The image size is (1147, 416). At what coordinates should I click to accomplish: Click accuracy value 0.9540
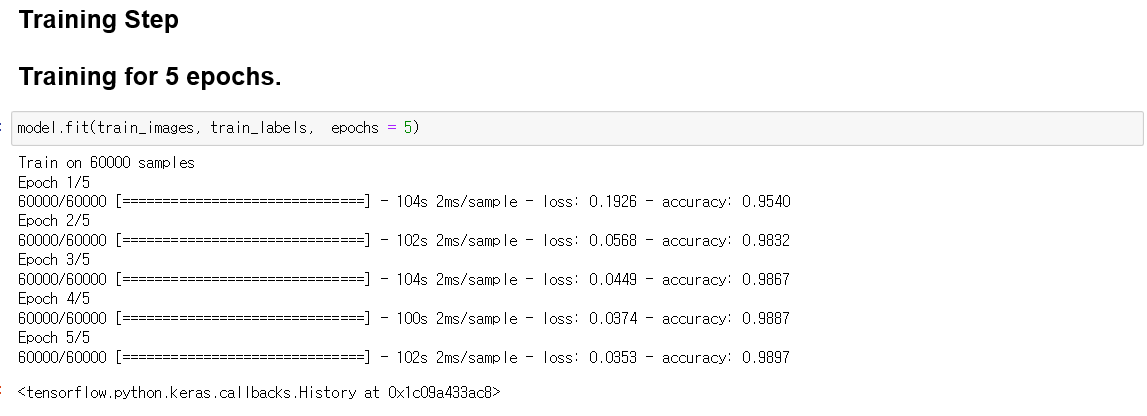click(x=766, y=202)
